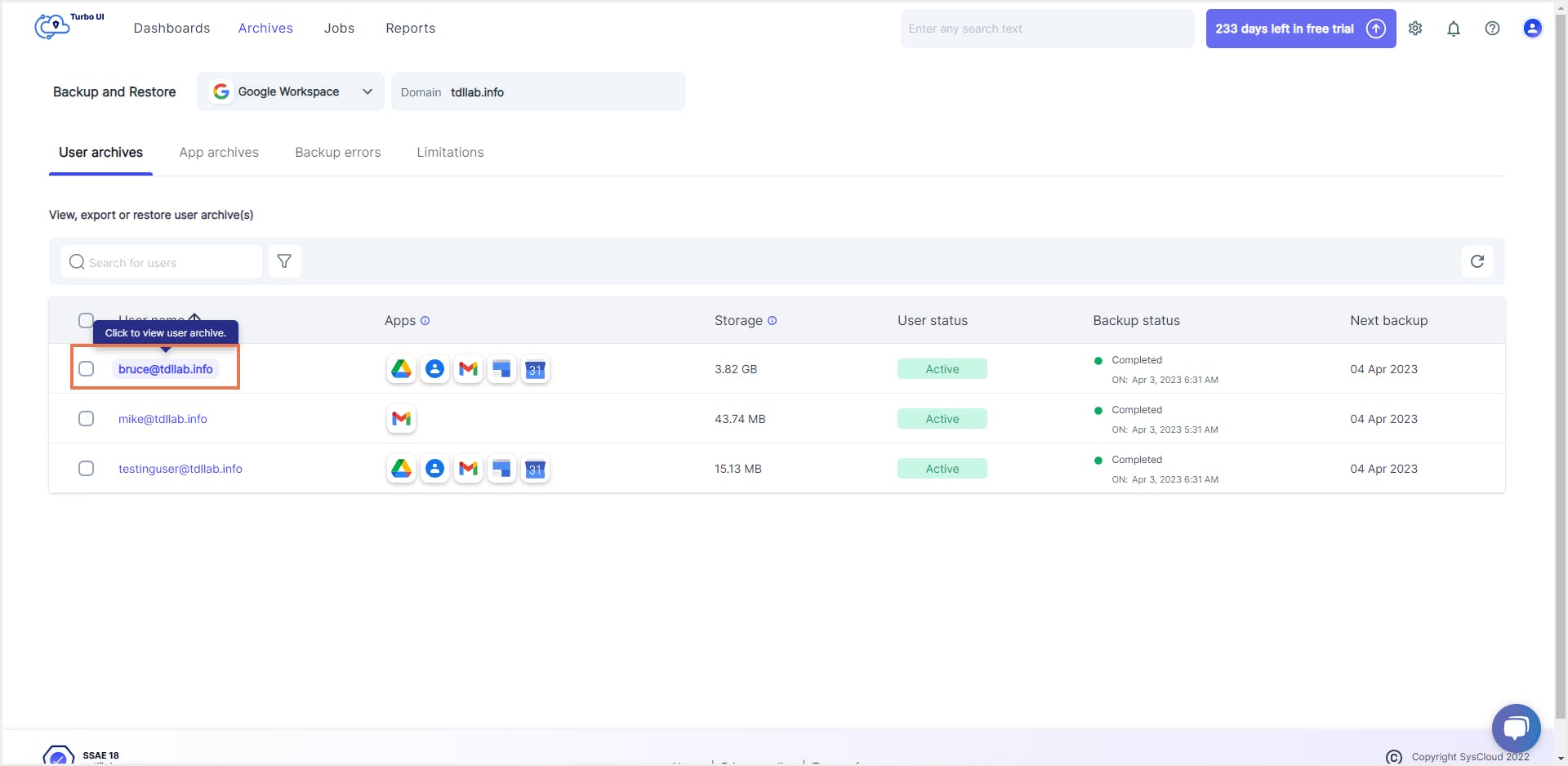Switch to Backup errors tab
The image size is (1568, 766).
[338, 153]
